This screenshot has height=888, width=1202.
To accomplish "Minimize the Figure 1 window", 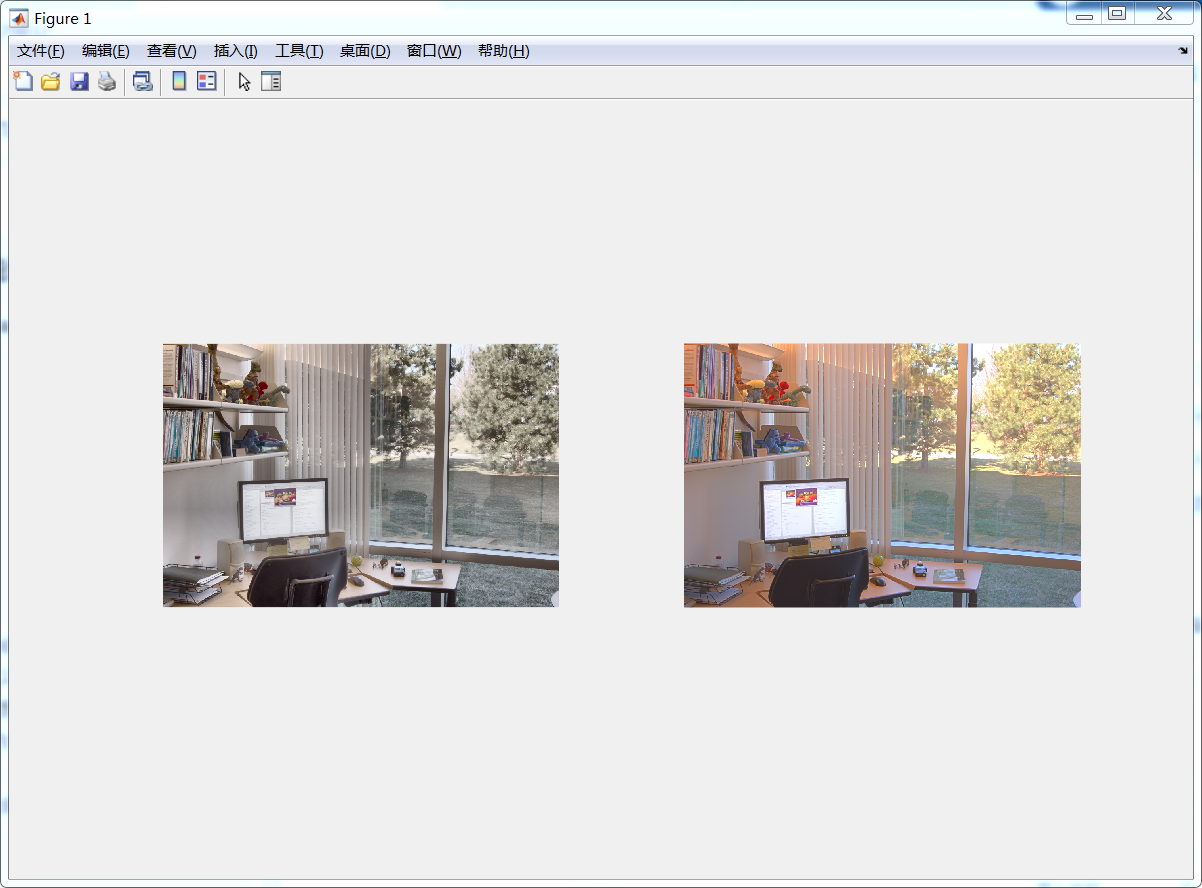I will (1084, 13).
